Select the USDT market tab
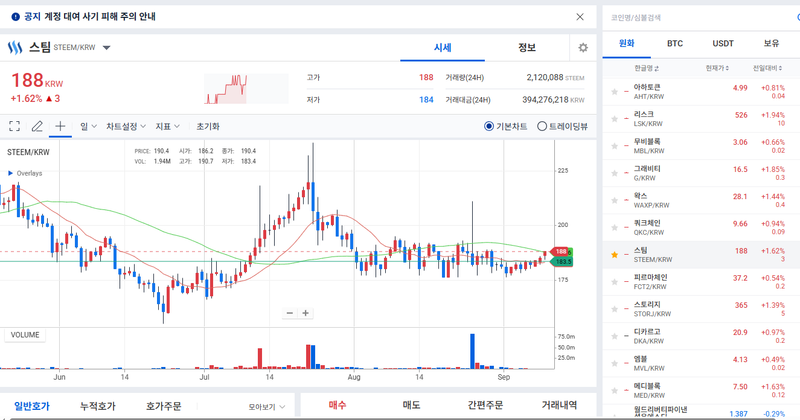Image resolution: width=800 pixels, height=420 pixels. coord(723,43)
